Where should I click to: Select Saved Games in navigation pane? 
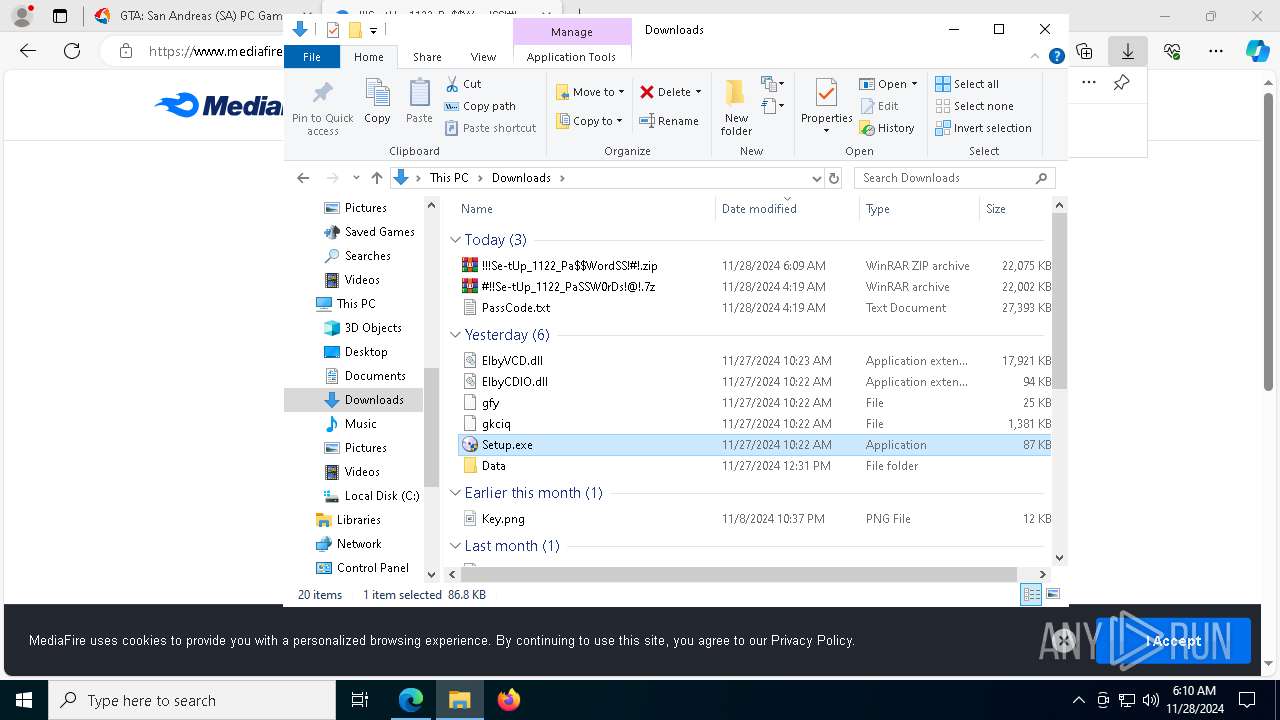369,232
